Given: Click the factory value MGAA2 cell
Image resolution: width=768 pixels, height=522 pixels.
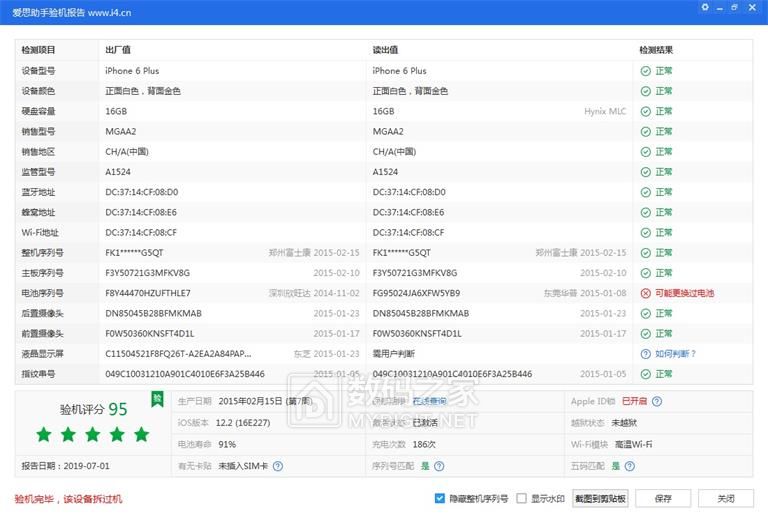Looking at the screenshot, I should [121, 131].
